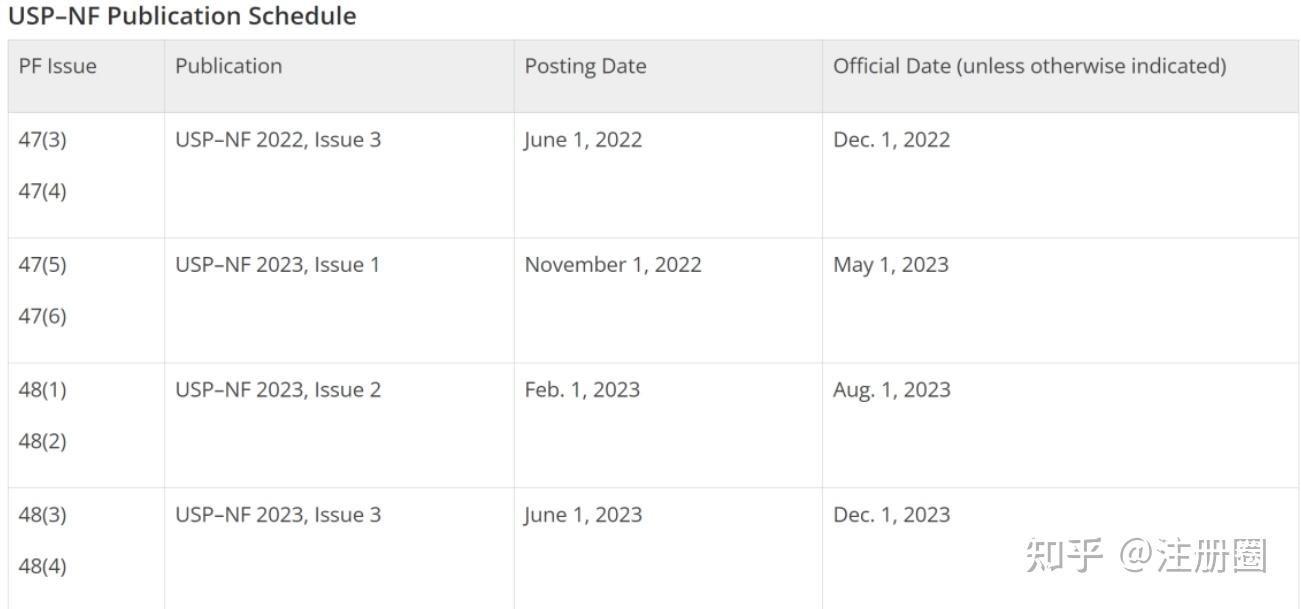
Task: Click the "Aug. 1, 2023" official date
Action: pyautogui.click(x=891, y=390)
